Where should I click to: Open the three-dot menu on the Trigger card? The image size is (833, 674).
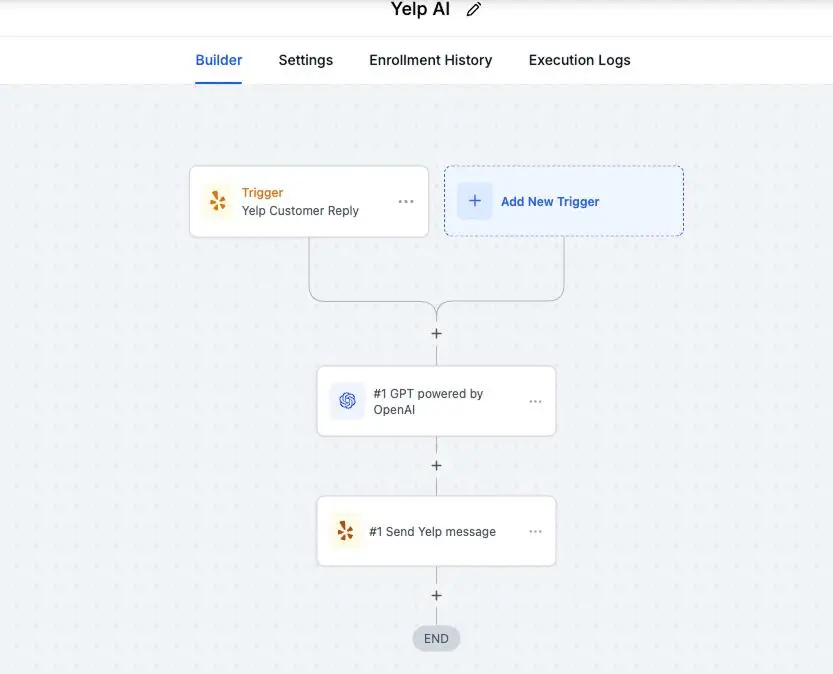406,201
